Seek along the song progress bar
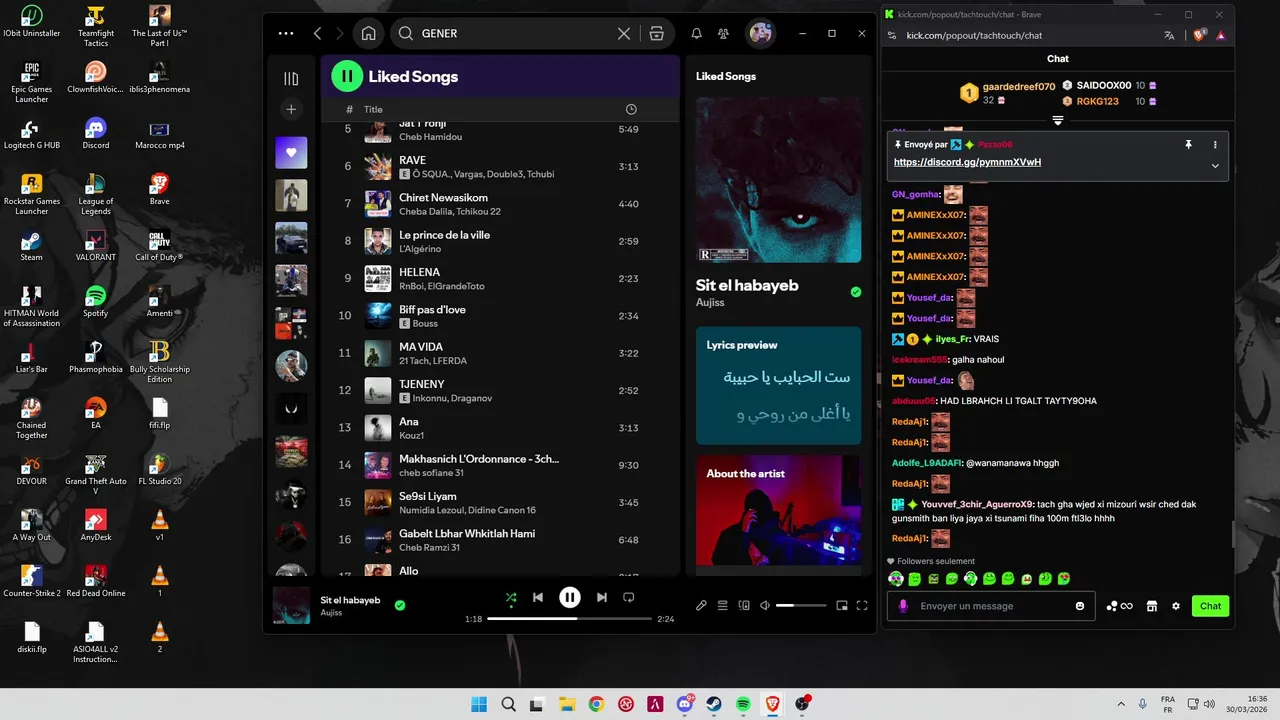Screen dimensions: 1280x720 point(569,619)
